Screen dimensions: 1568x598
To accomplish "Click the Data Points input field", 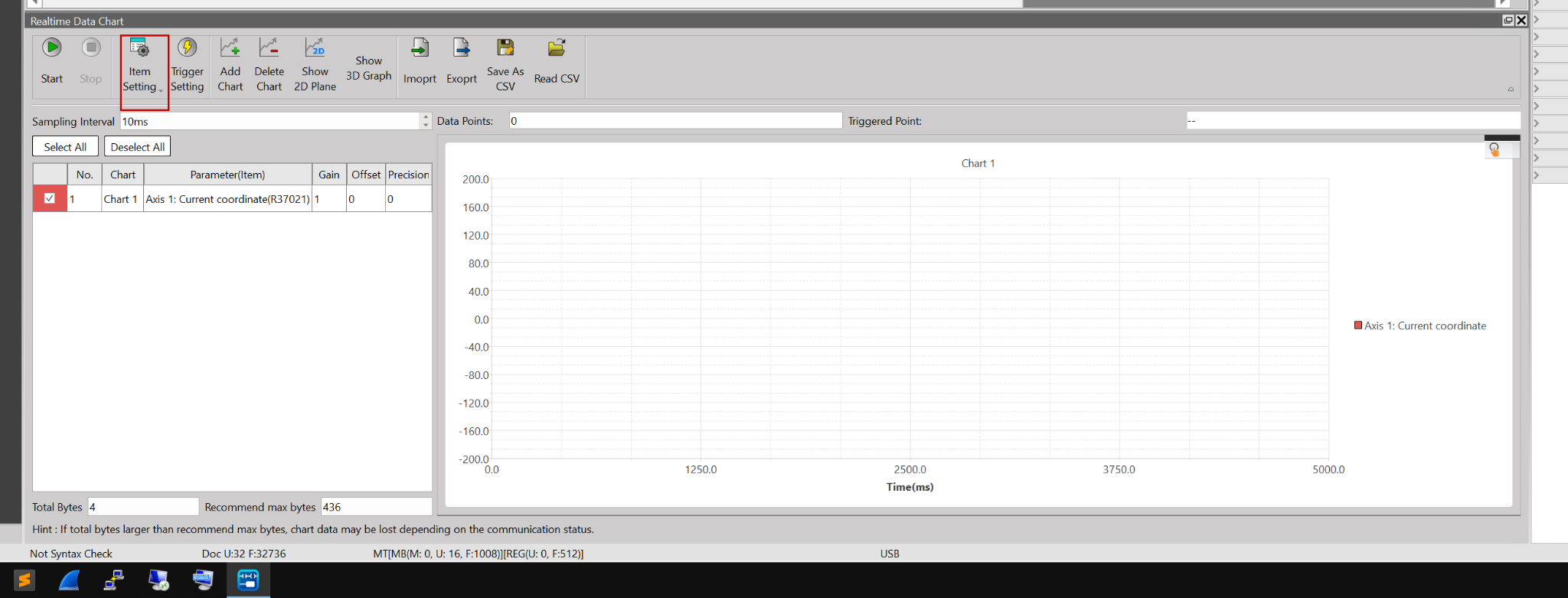I will tap(675, 121).
